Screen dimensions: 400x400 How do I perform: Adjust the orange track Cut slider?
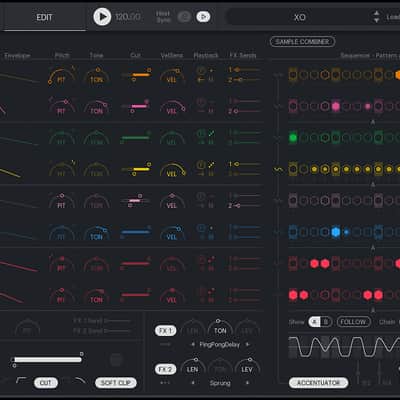coord(136,75)
